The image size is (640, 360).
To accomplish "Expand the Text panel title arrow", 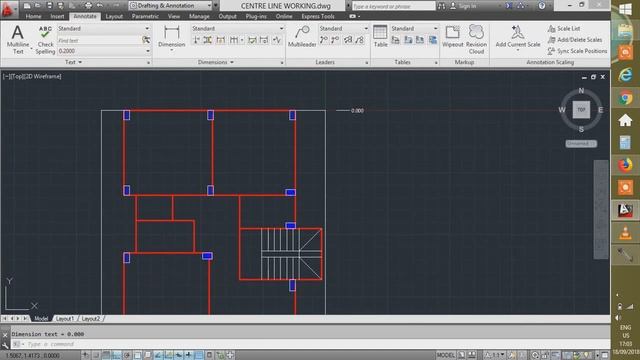I will click(x=80, y=62).
